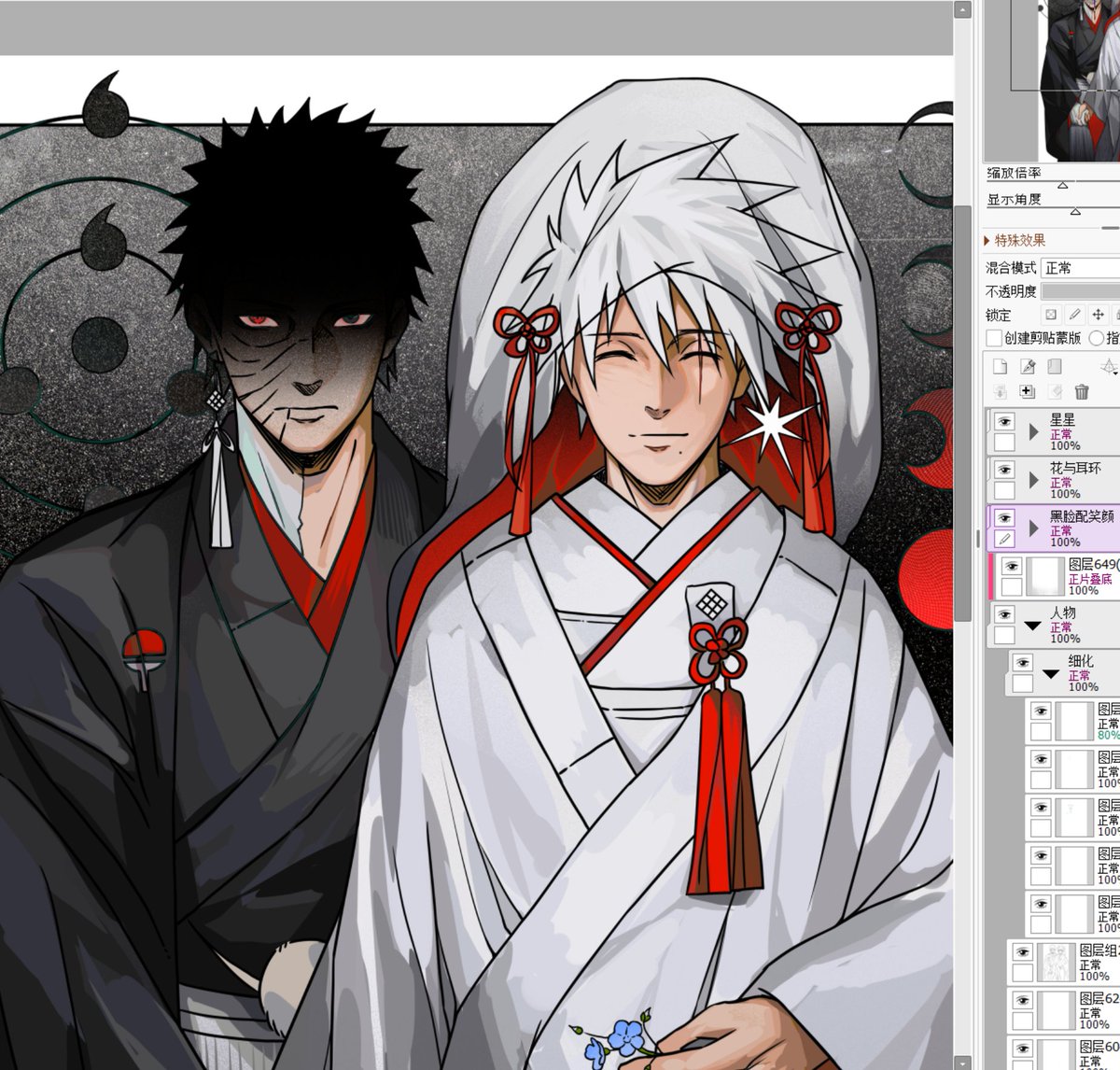Screen dimensions: 1120x1070
Task: Hide the 细化 layer group
Action: click(1023, 663)
